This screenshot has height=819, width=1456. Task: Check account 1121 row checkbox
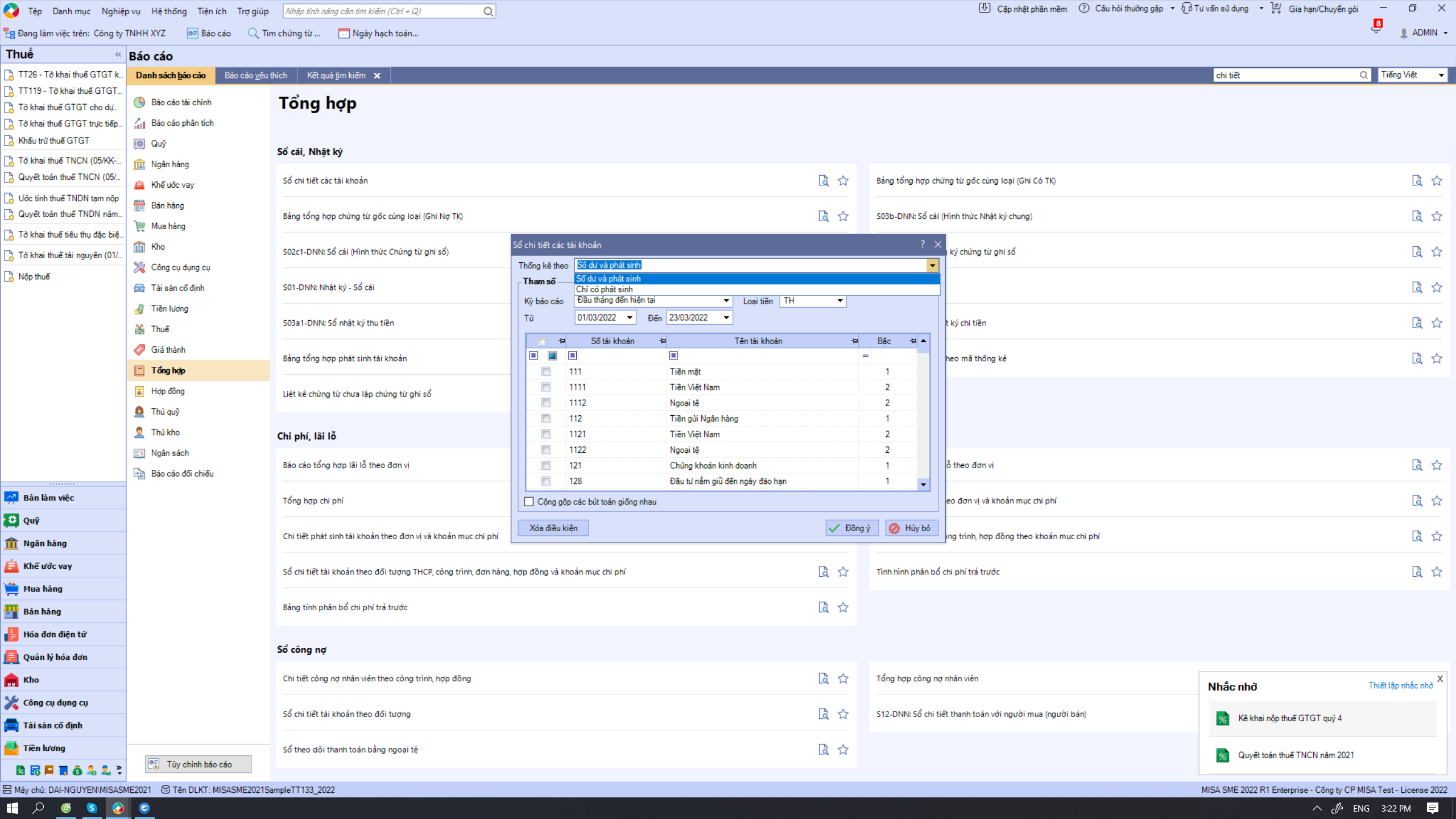(x=546, y=434)
